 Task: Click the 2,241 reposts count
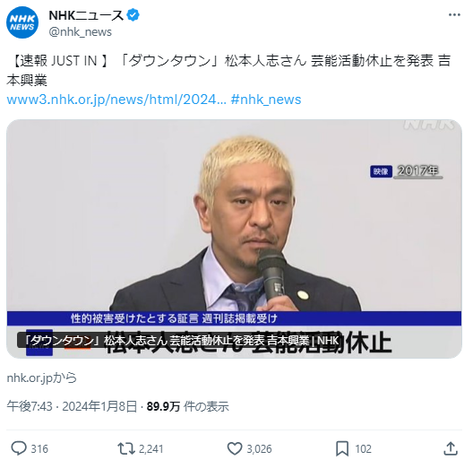151,449
